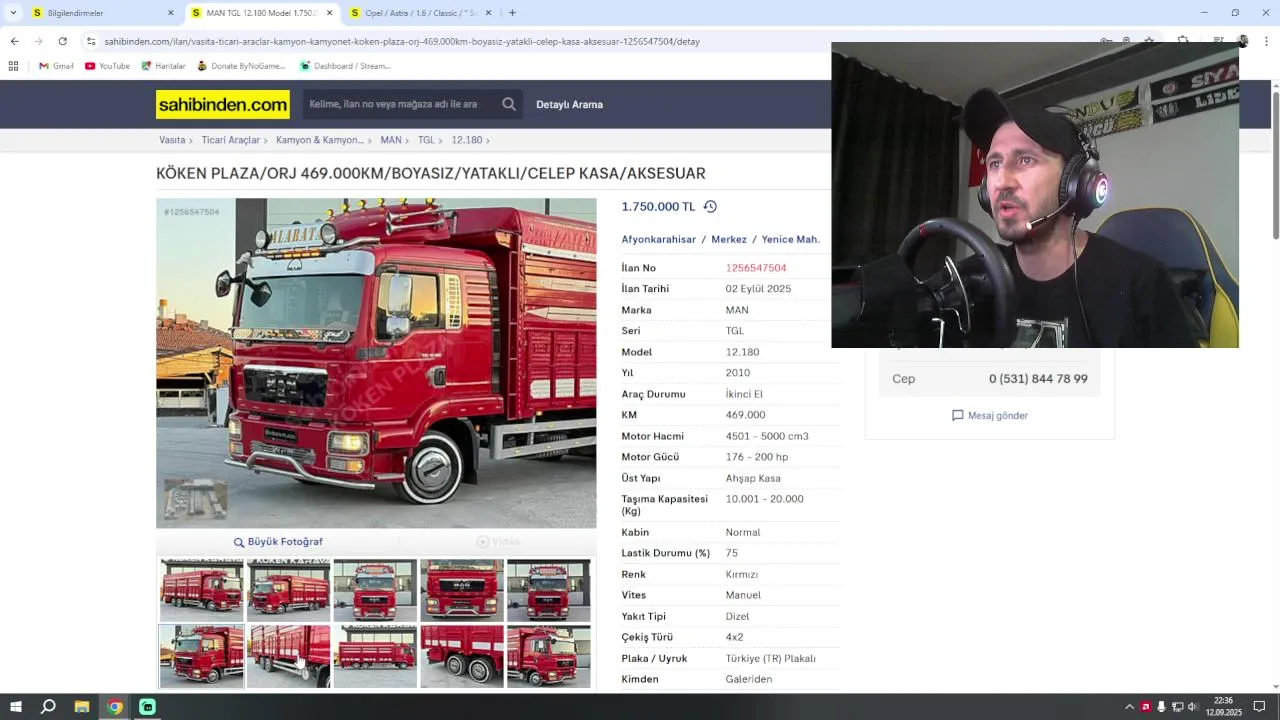Viewport: 1280px width, 720px height.
Task: Go to Ticari Araçlar breadcrumb
Action: click(x=230, y=140)
